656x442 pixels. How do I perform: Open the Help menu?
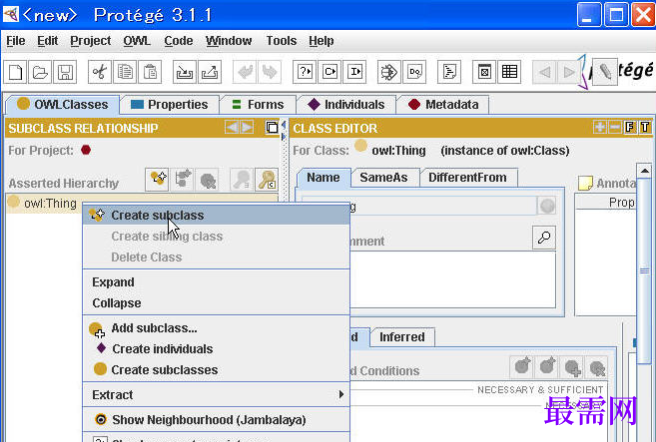(321, 41)
